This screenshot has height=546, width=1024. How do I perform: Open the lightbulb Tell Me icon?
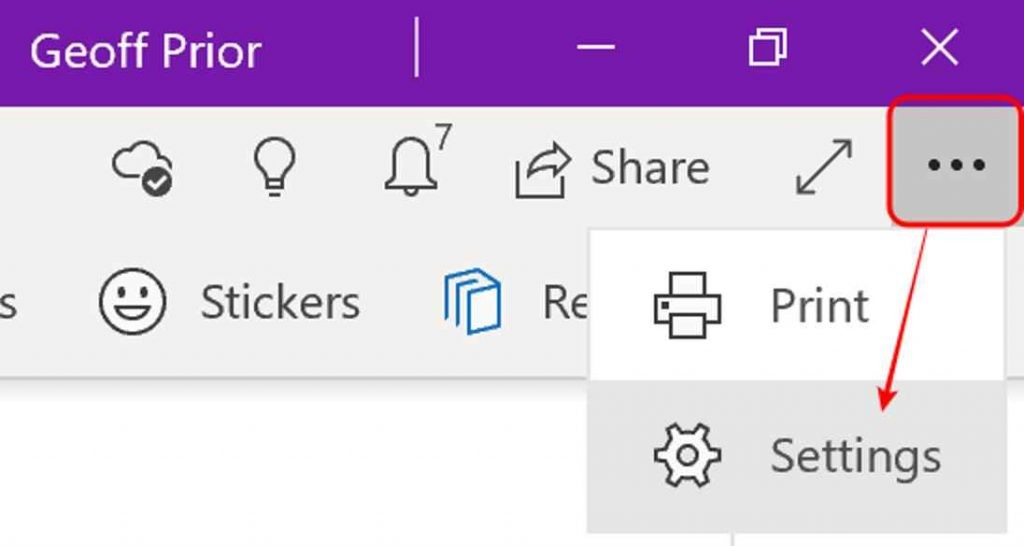point(274,167)
